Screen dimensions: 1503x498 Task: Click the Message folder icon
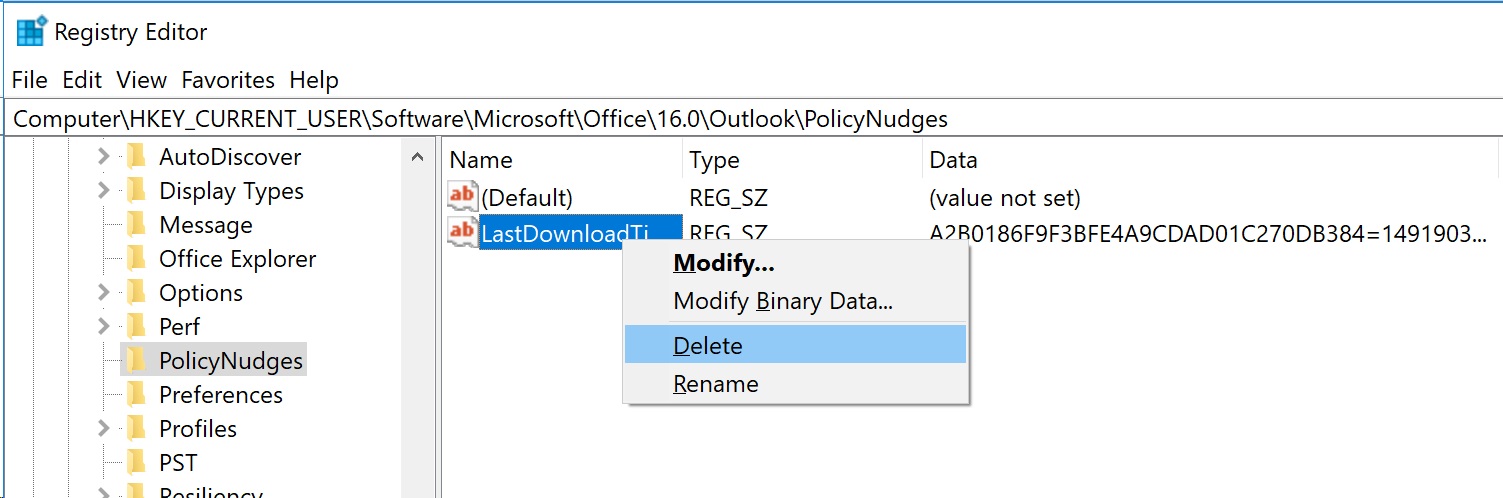click(136, 225)
